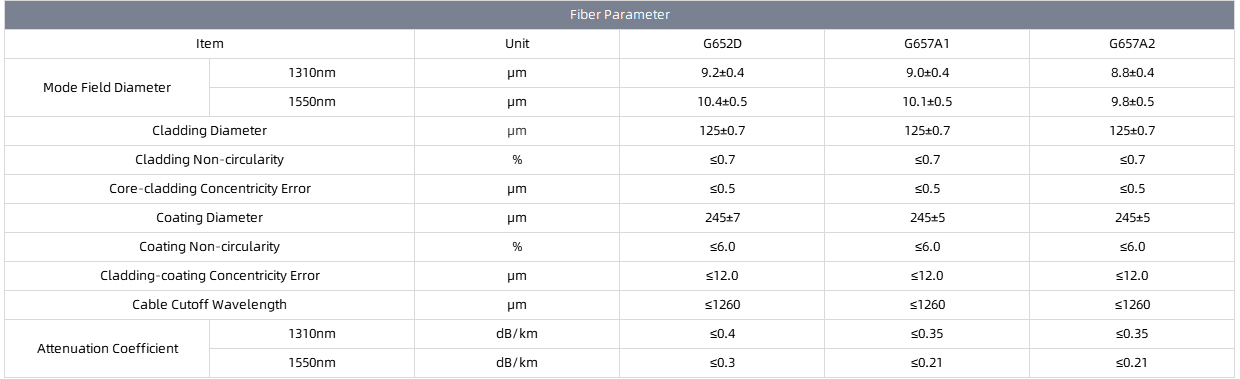1240x379 pixels.
Task: Click the Fiber Parameter table header
Action: [620, 15]
